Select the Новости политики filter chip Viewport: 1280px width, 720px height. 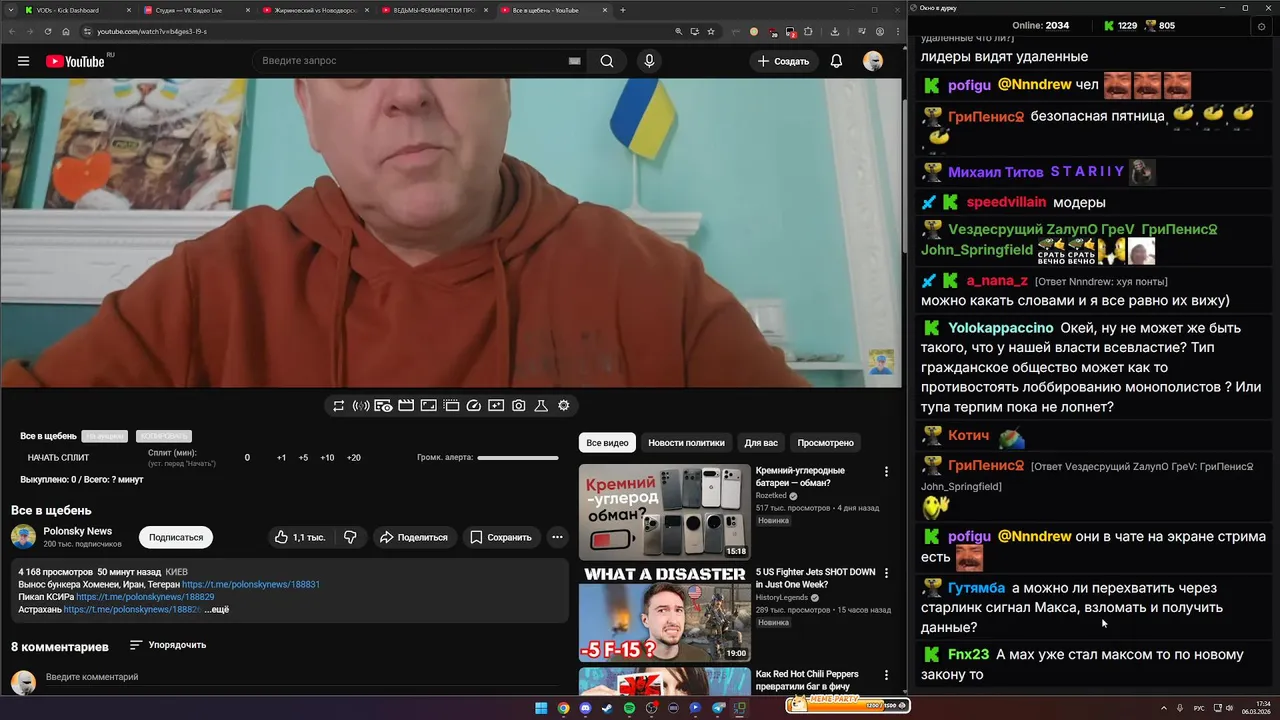(686, 443)
